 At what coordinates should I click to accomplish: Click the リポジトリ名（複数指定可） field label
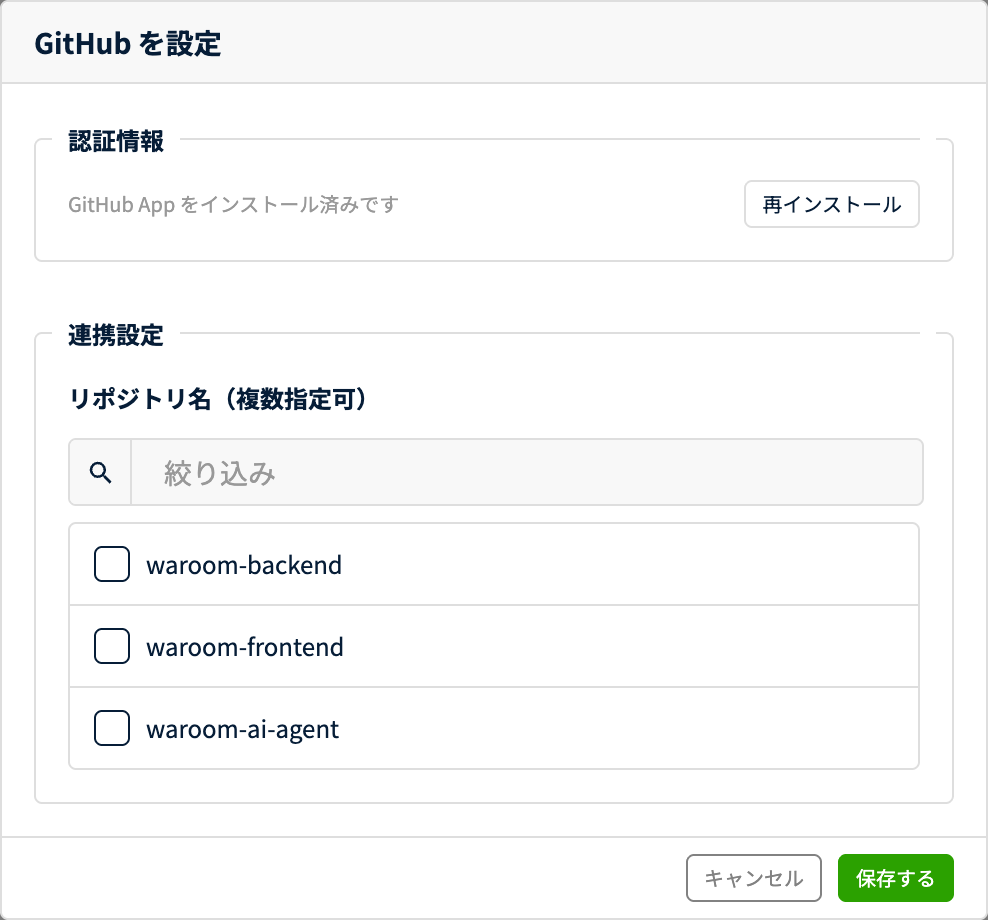(x=218, y=399)
